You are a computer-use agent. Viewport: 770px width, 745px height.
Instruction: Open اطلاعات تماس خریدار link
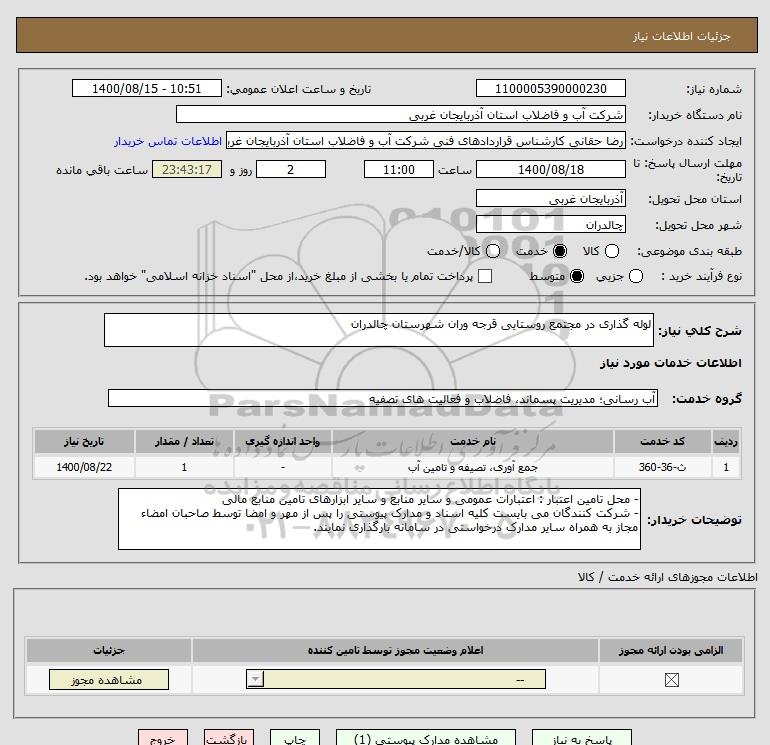[168, 141]
